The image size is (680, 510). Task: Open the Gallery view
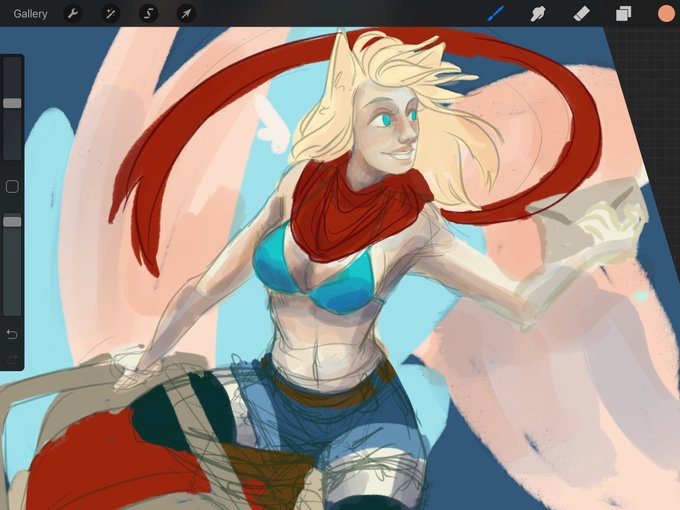coord(30,14)
